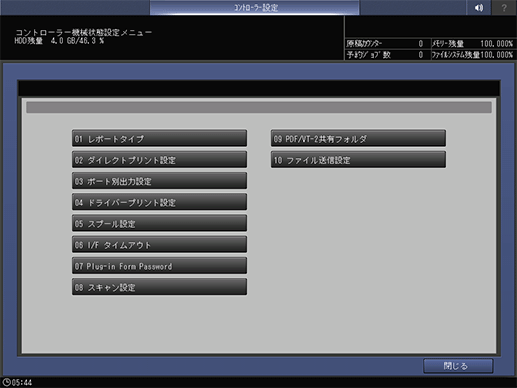
Task: Select 10 ファイル送信設定
Action: click(x=358, y=160)
